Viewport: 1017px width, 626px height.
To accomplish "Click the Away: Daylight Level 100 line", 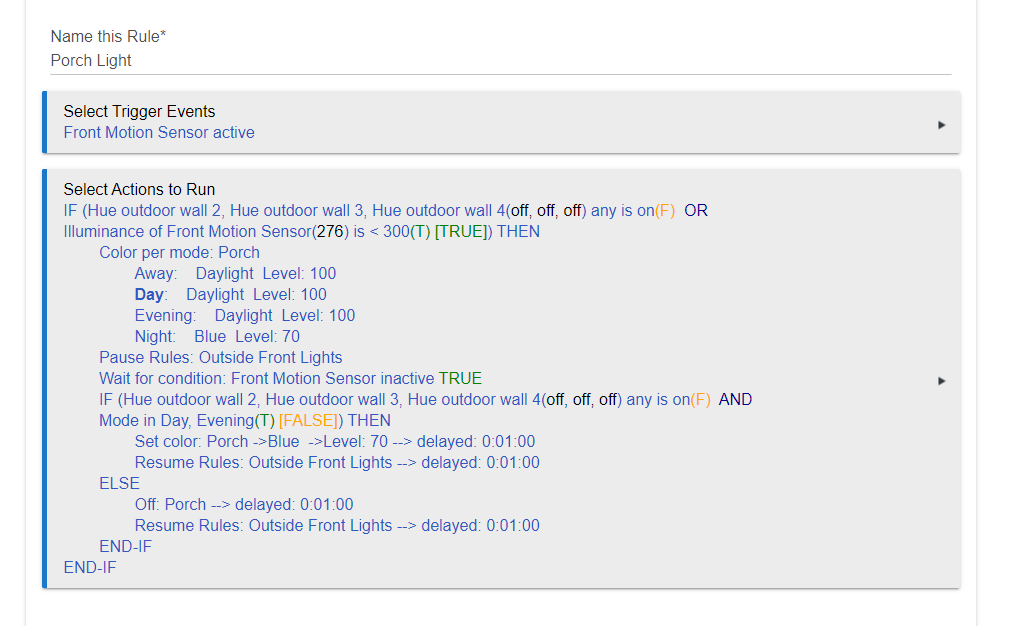I will (x=235, y=273).
